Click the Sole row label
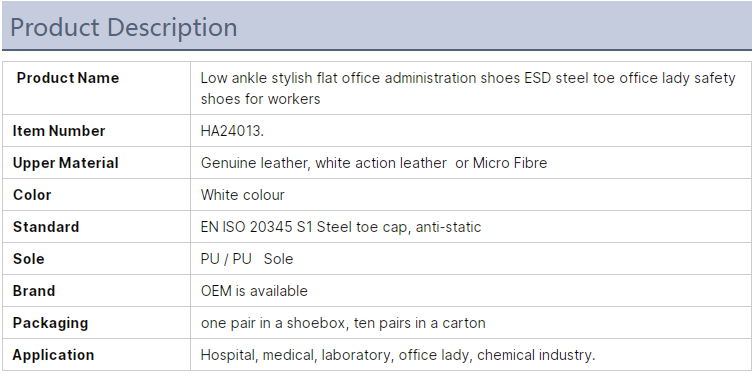Viewport: 756px width, 374px height. (28, 259)
